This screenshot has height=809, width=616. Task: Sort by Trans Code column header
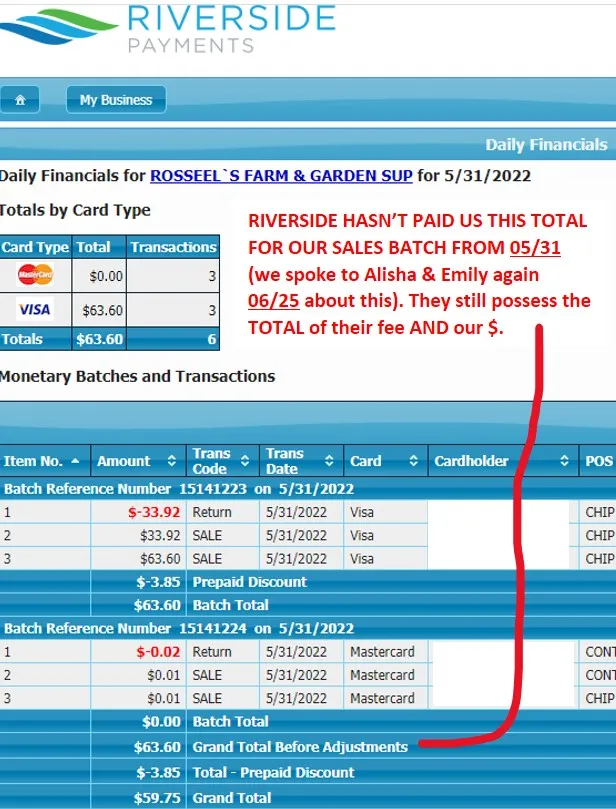tap(222, 461)
